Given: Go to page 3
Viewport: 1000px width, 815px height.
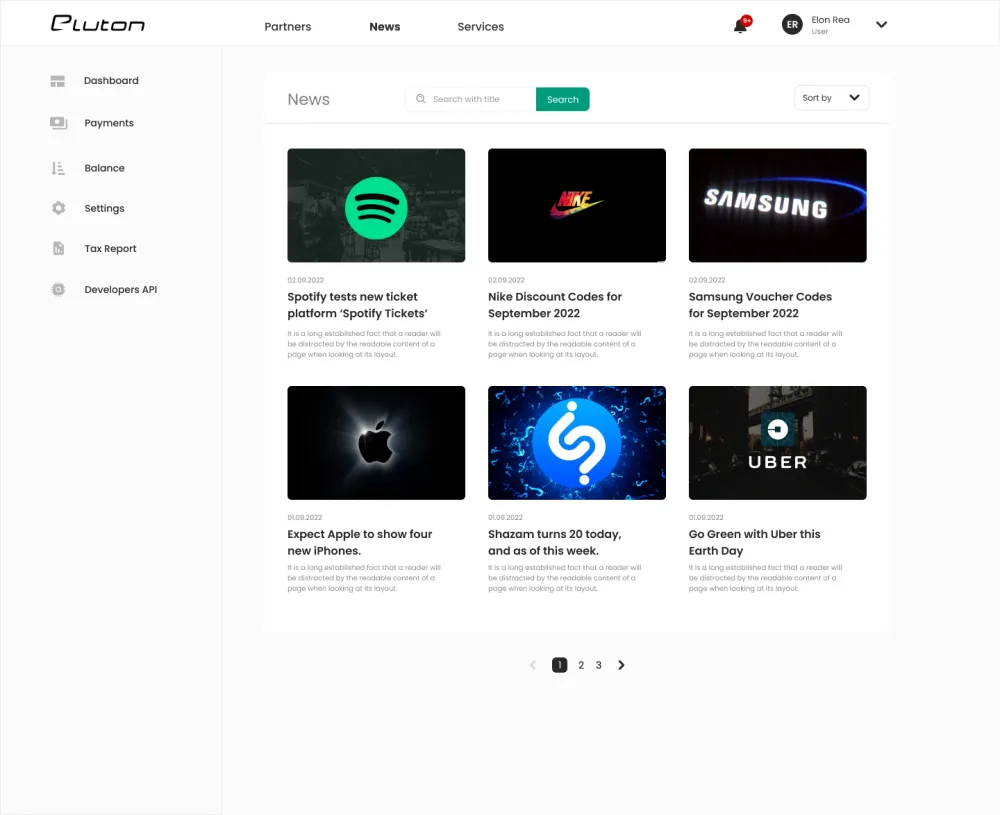Looking at the screenshot, I should coord(598,665).
